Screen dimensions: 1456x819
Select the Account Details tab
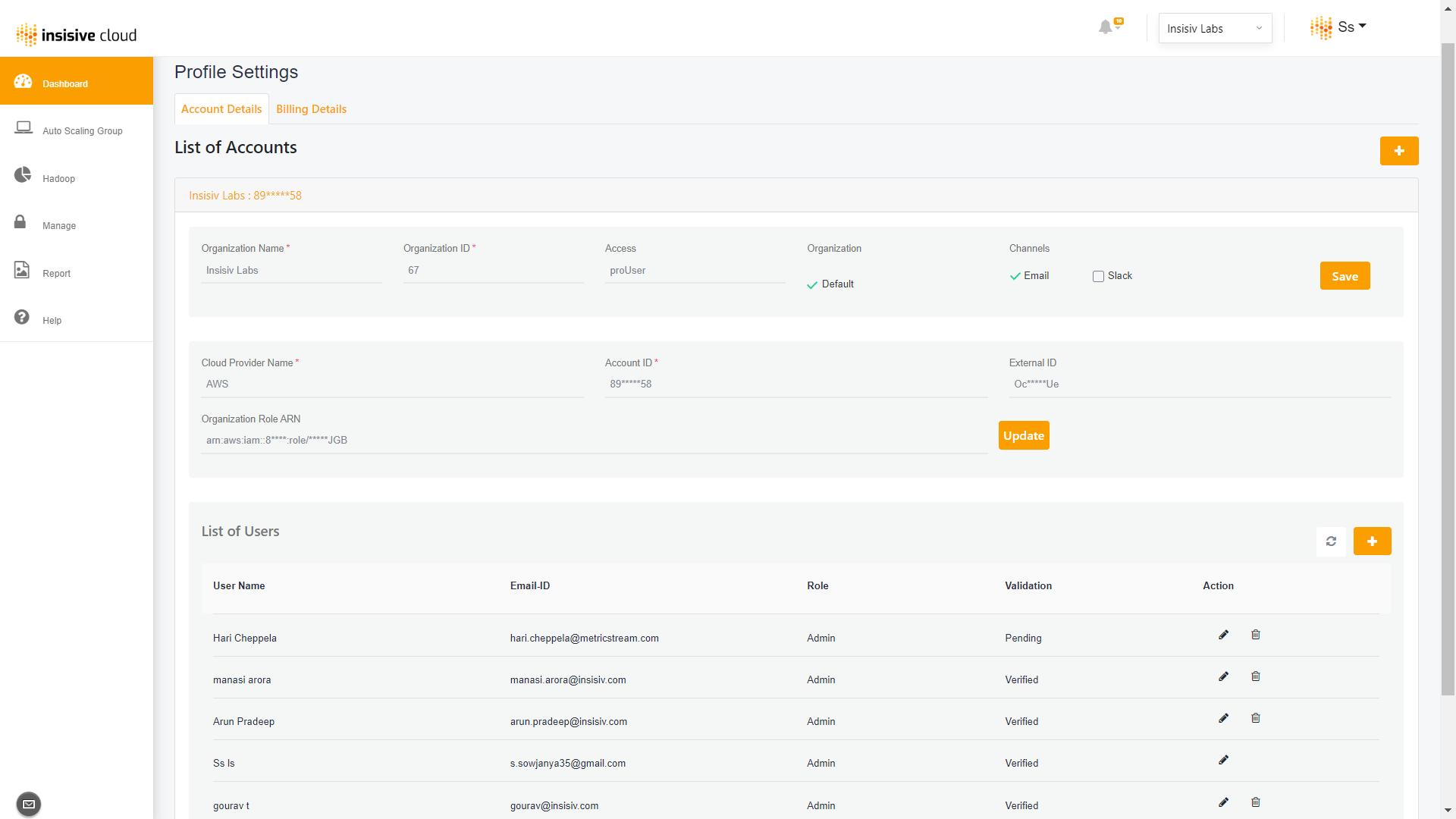pyautogui.click(x=221, y=109)
